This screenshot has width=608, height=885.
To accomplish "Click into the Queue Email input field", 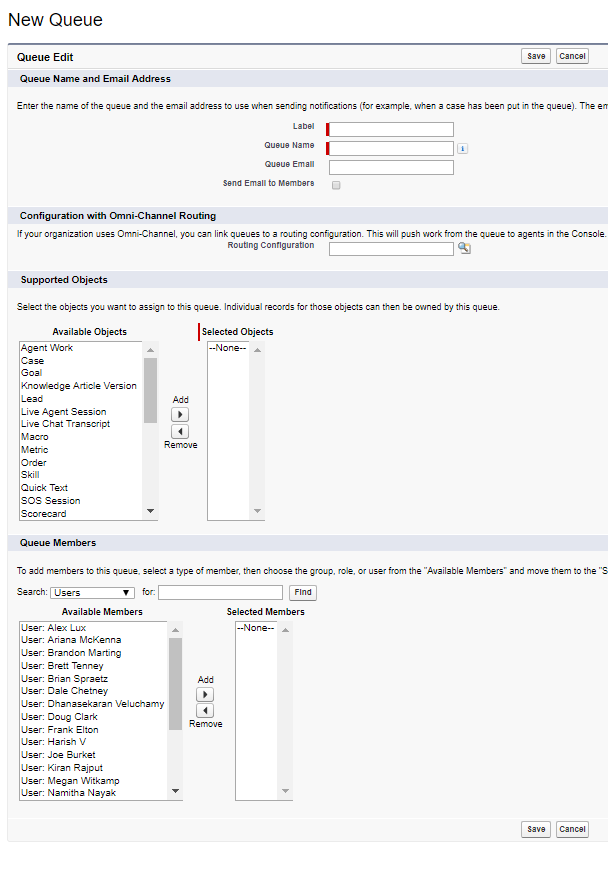I will (391, 168).
